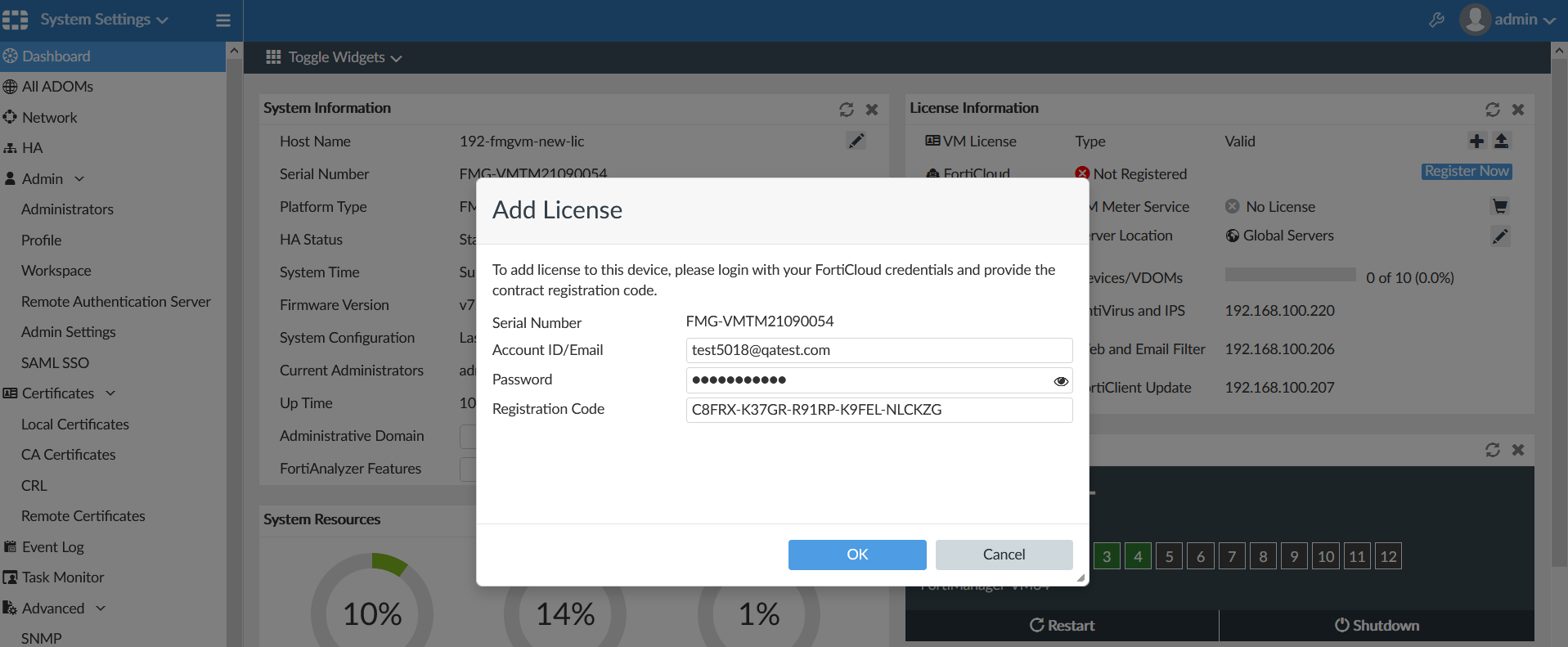Image resolution: width=1568 pixels, height=647 pixels.
Task: Click the hamburger menu icon in header
Action: pyautogui.click(x=222, y=20)
